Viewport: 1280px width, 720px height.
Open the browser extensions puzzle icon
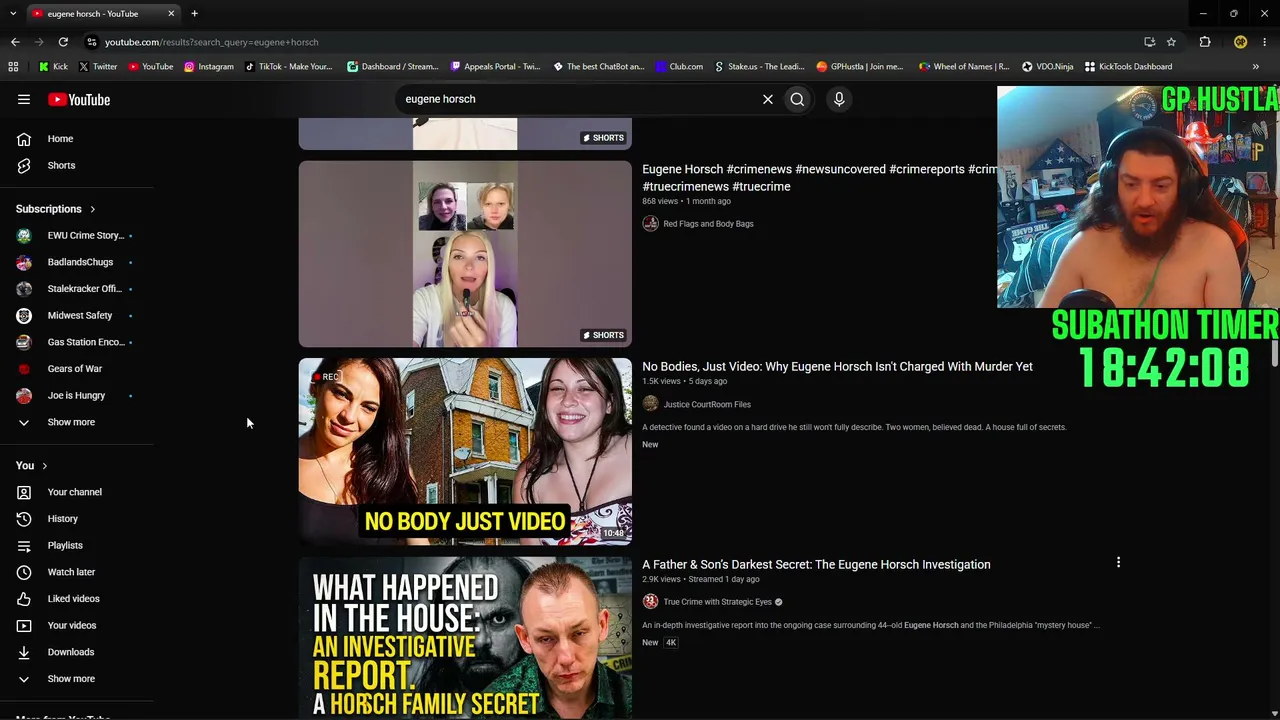pyautogui.click(x=1204, y=42)
